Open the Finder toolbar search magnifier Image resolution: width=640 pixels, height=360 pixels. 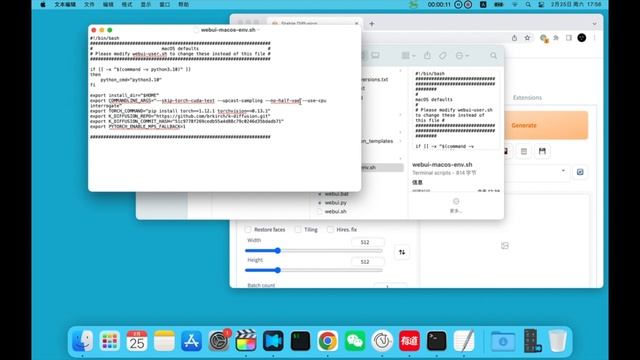(x=493, y=56)
